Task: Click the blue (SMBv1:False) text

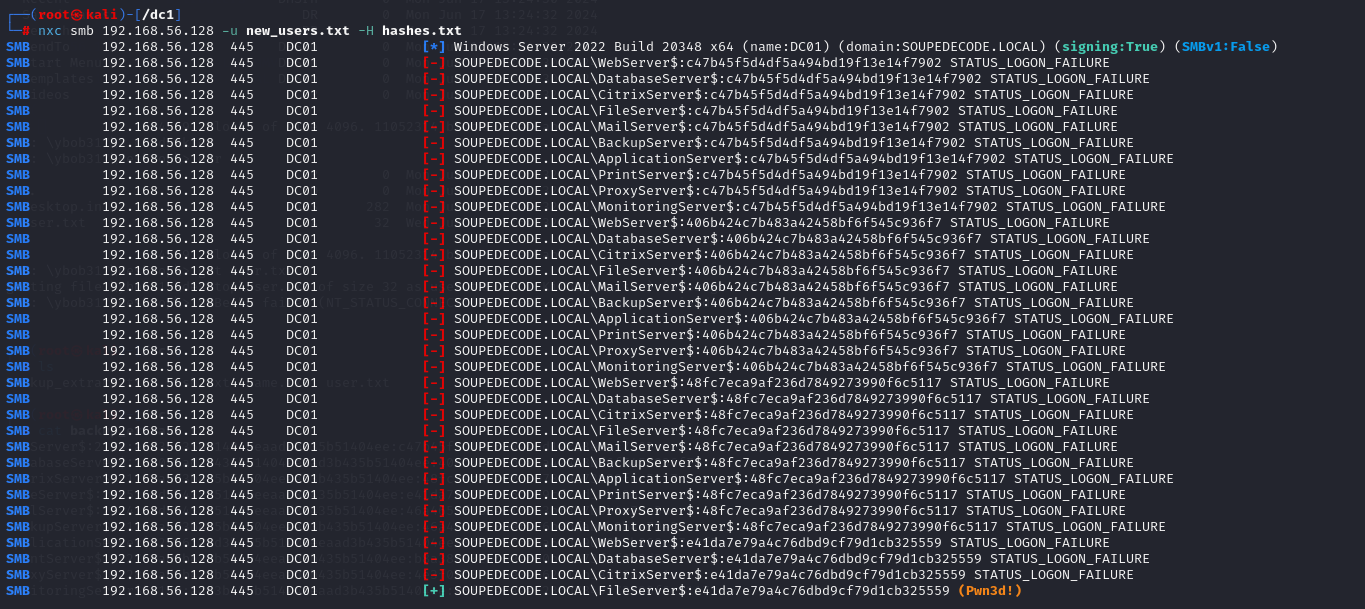Action: [1226, 47]
